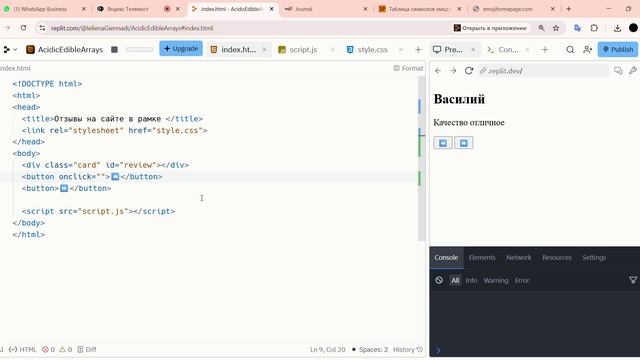Select the Error console filter
640x360 pixels.
click(522, 280)
